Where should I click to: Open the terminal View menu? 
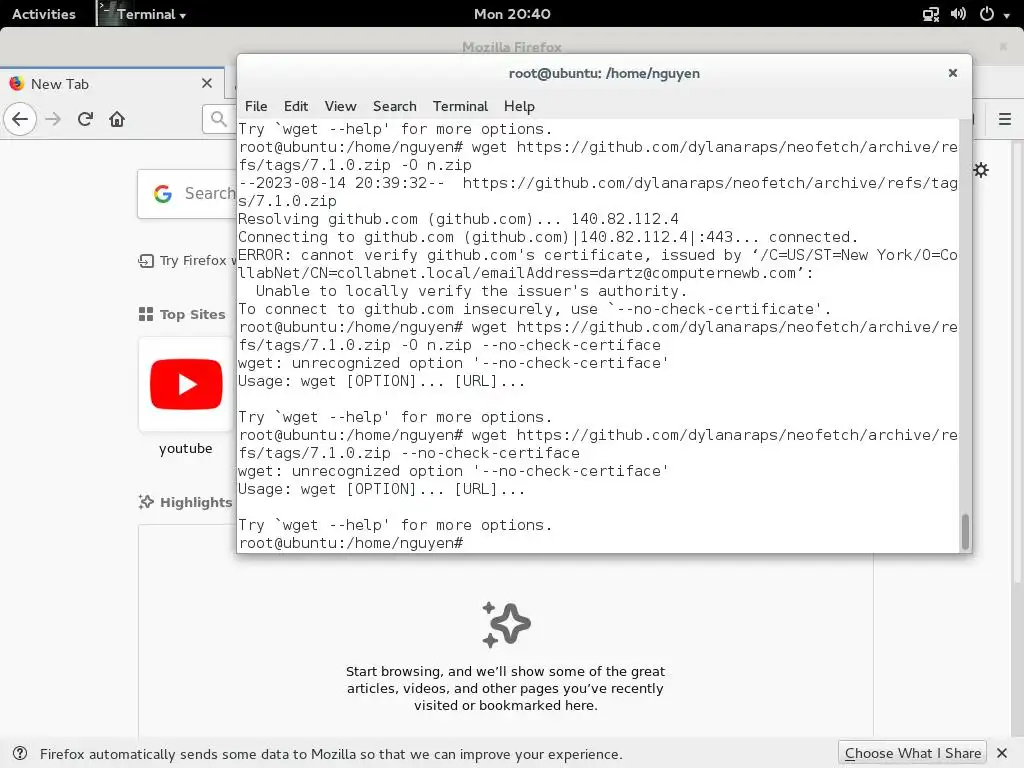(340, 106)
